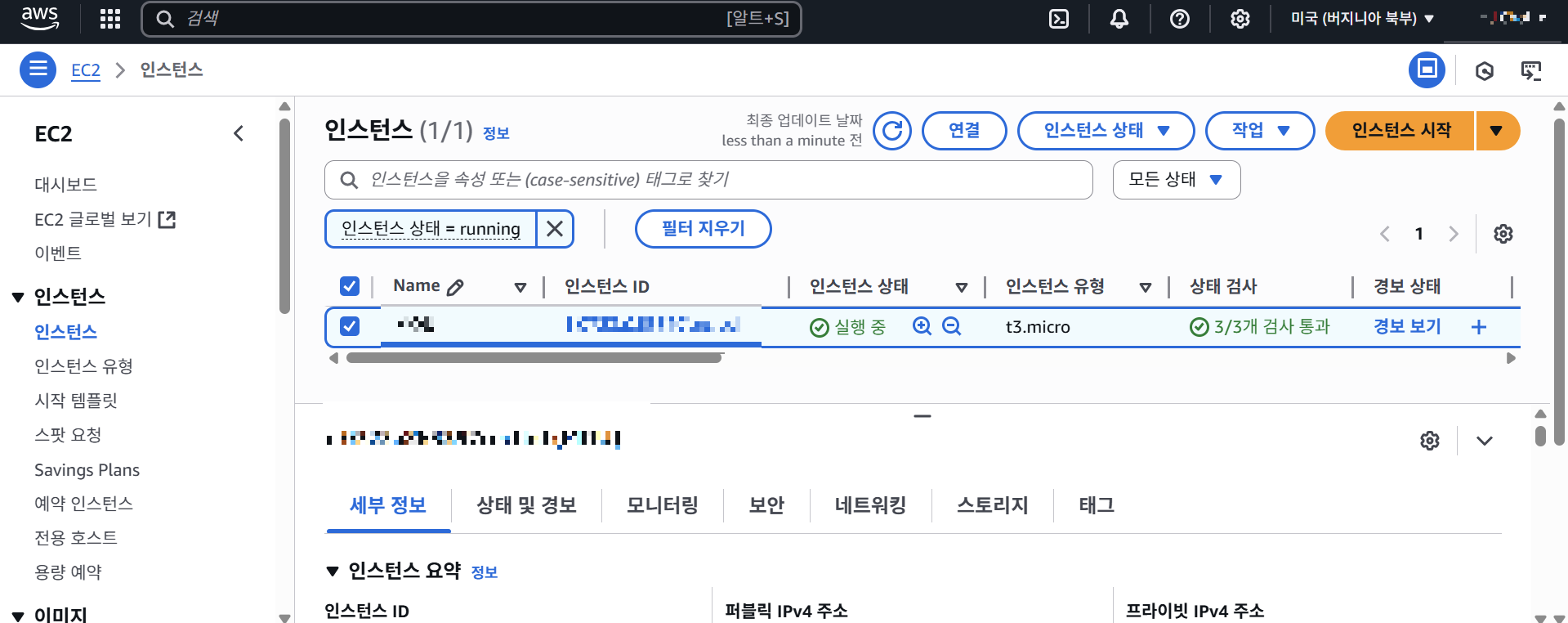Sort by Name column arrow
1568x623 pixels.
[x=520, y=287]
